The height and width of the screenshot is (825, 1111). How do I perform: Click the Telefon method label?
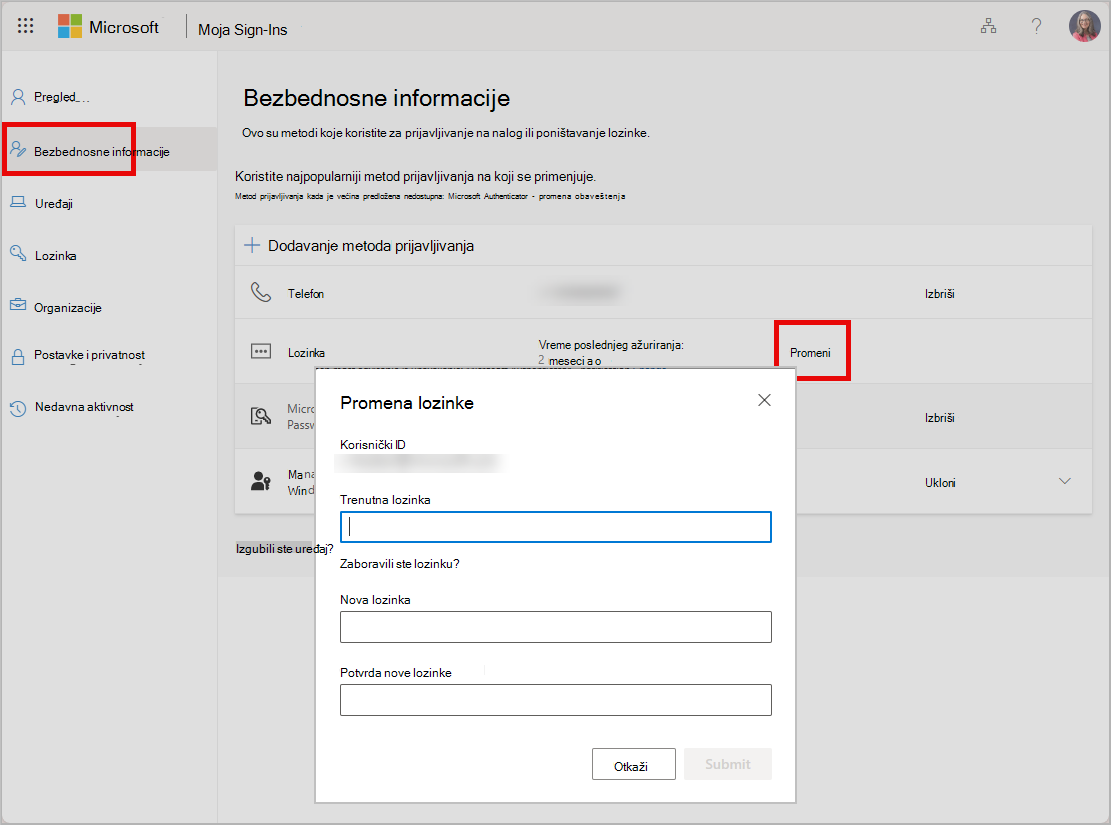point(305,293)
